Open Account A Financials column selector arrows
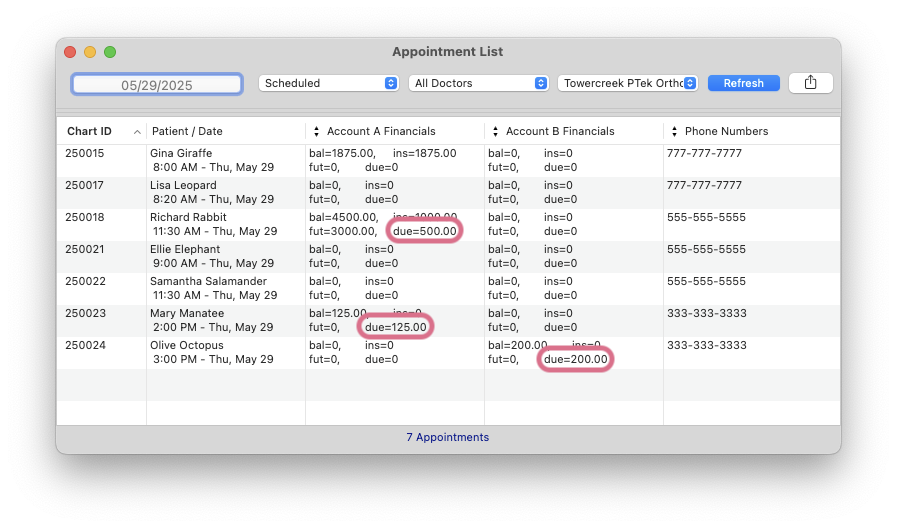Screen dimensions: 897x528 coord(316,131)
